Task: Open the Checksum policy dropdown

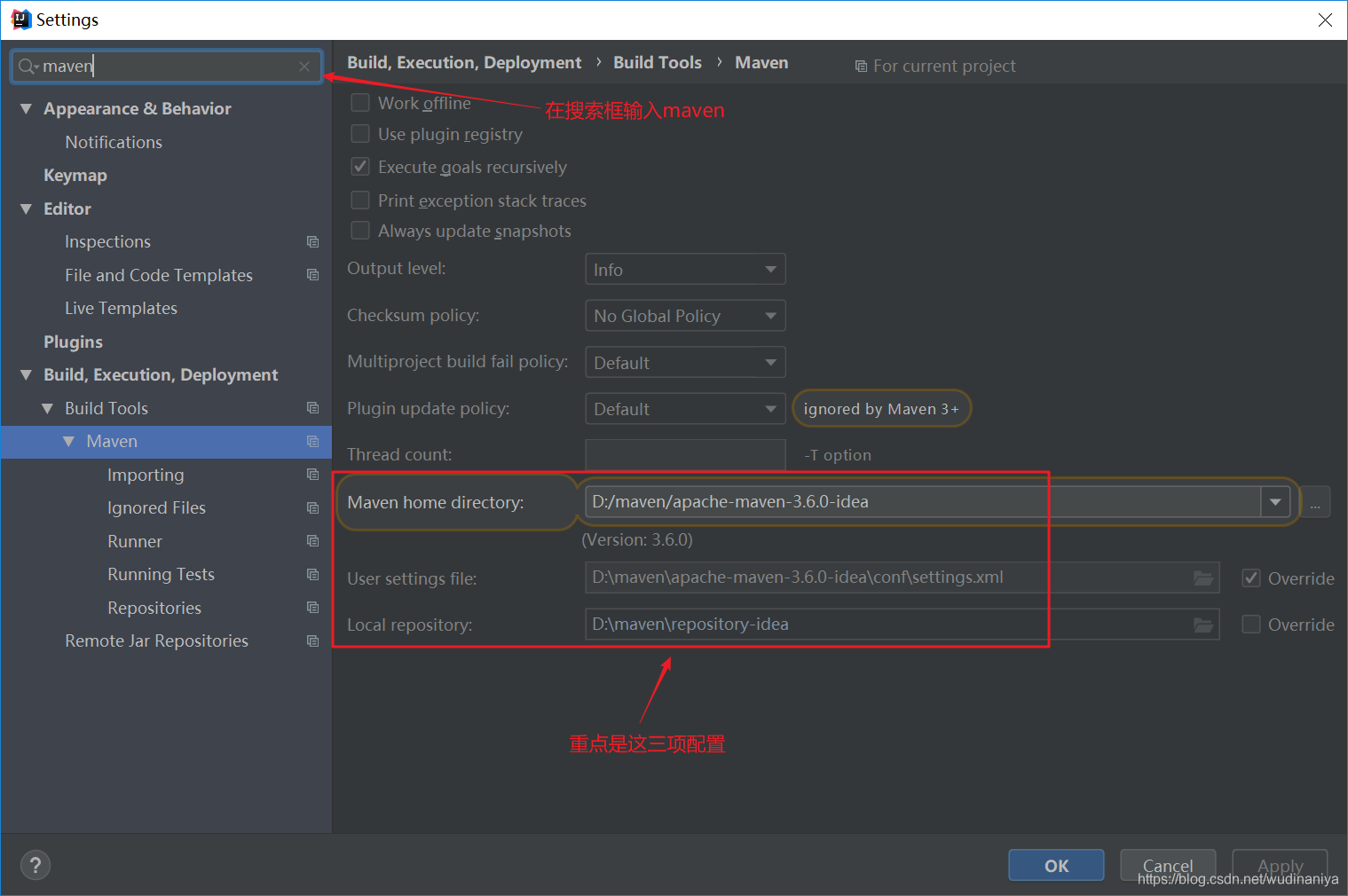Action: pyautogui.click(x=685, y=316)
